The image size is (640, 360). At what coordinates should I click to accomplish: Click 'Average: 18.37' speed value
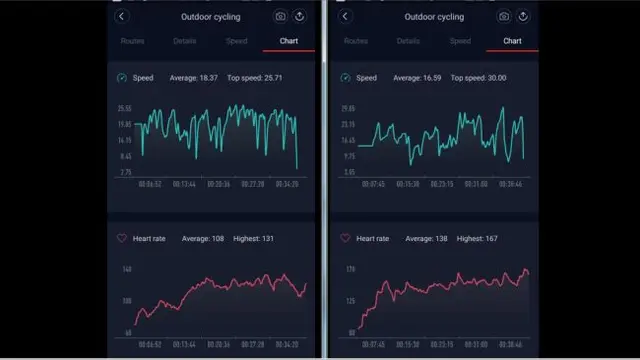tap(193, 78)
